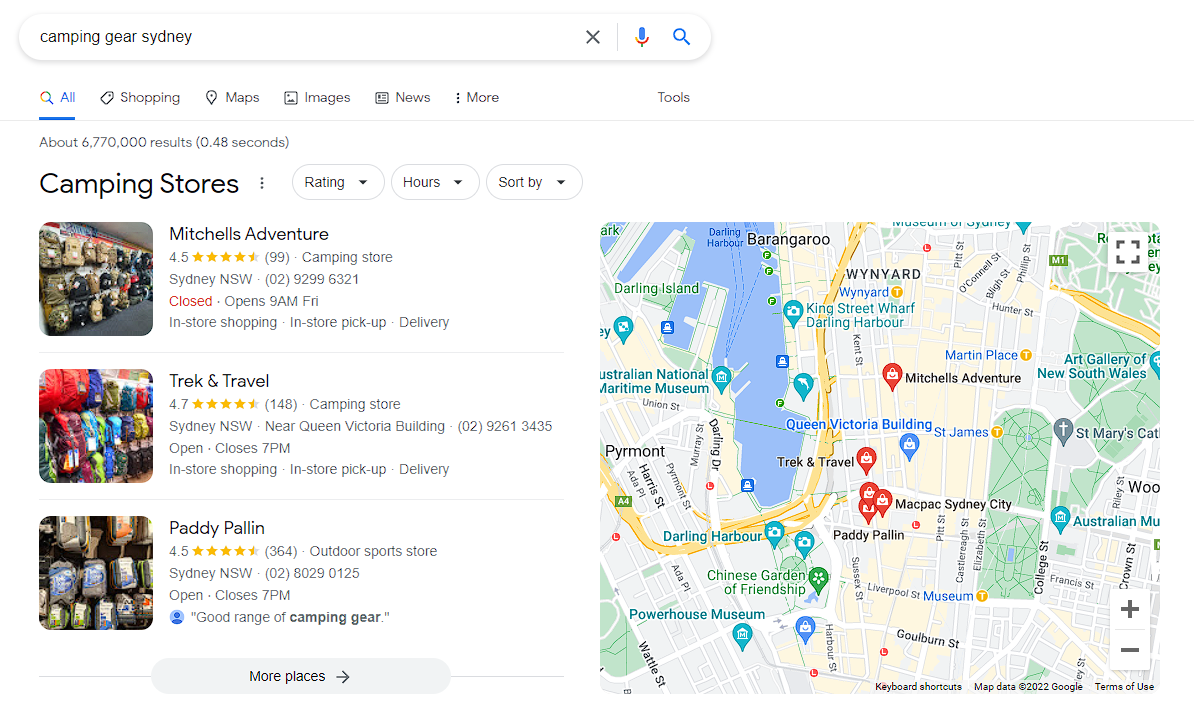Screen dimensions: 1194x708
Task: Zoom out with the map minus icon
Action: pyautogui.click(x=1129, y=649)
